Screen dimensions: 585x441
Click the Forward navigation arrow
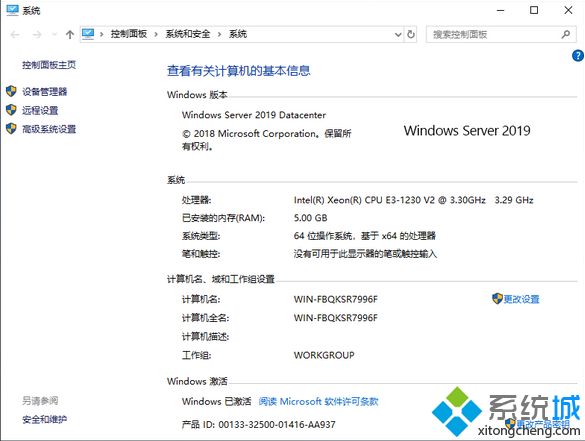coord(37,35)
